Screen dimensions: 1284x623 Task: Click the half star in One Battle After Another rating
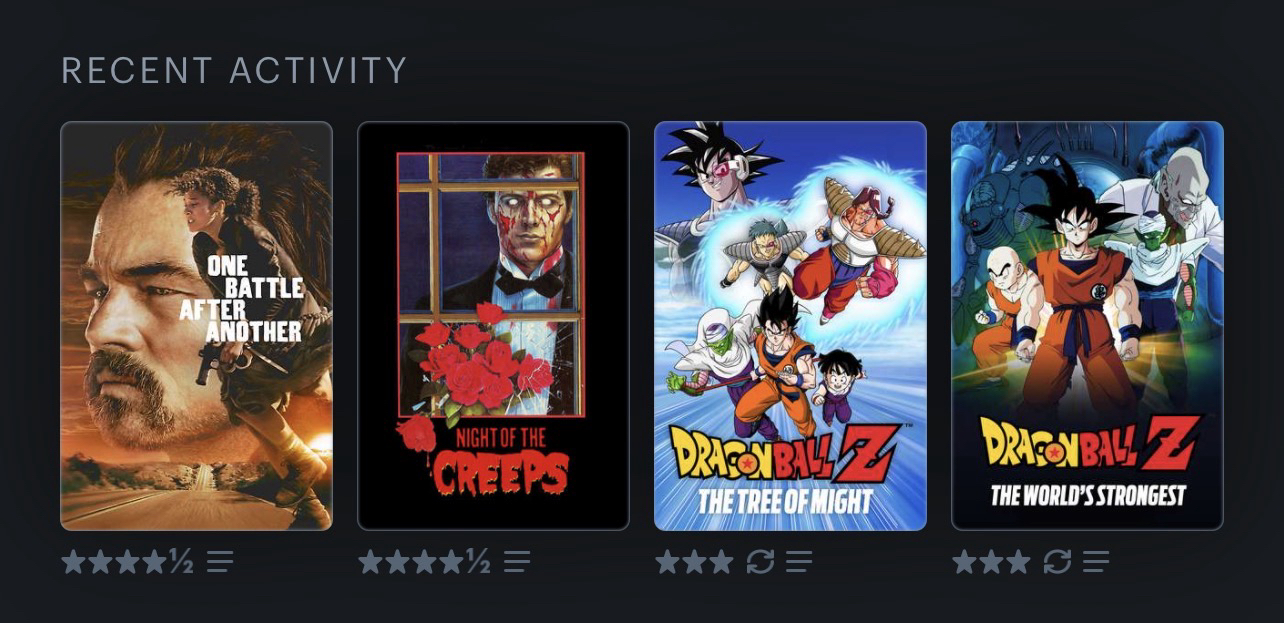point(181,562)
